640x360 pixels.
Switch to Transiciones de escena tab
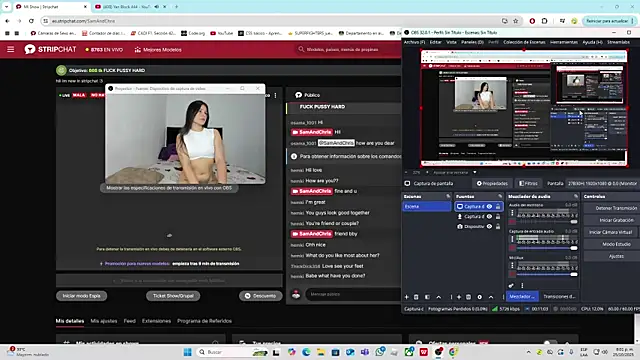(559, 296)
